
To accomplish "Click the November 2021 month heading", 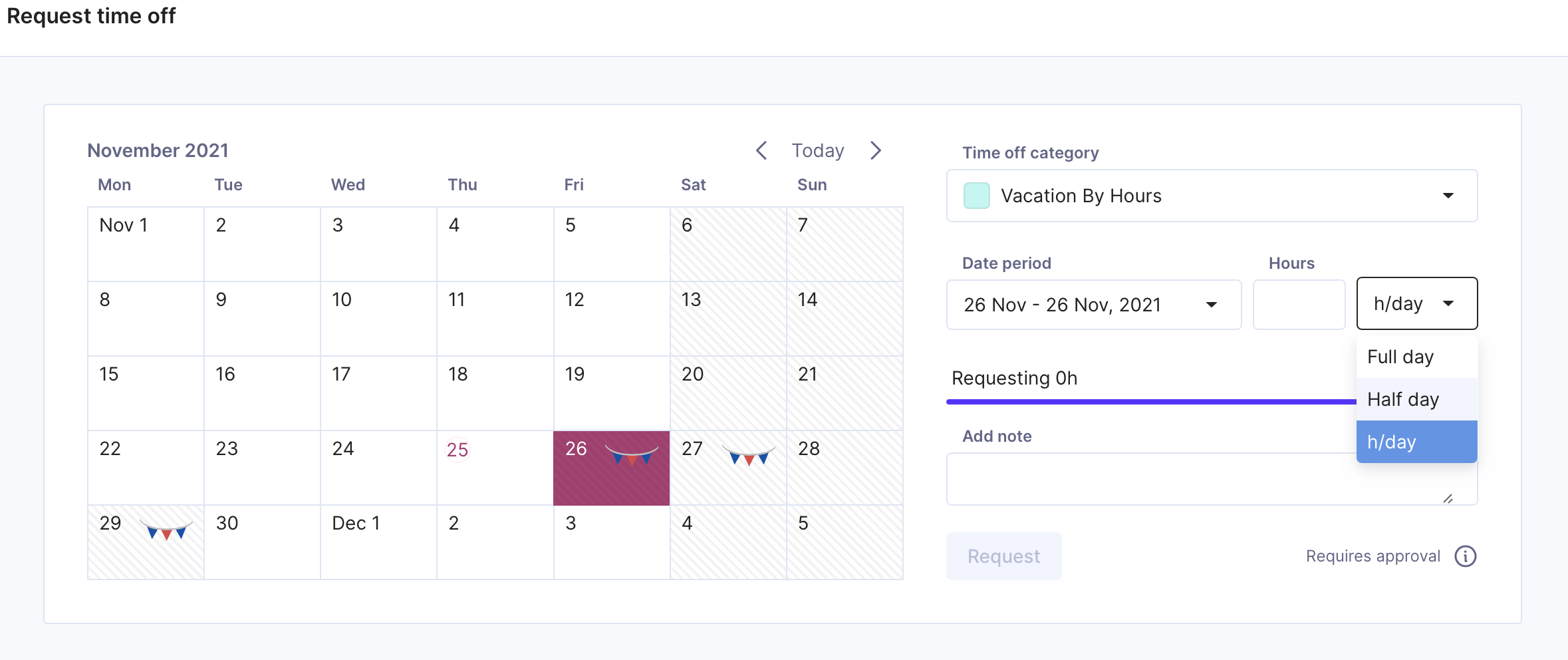I will click(158, 150).
